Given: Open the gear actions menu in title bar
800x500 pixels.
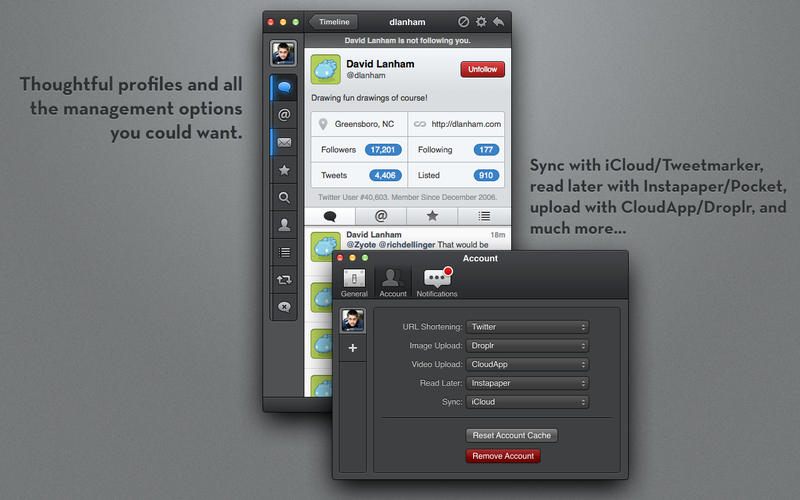Looking at the screenshot, I should click(481, 21).
